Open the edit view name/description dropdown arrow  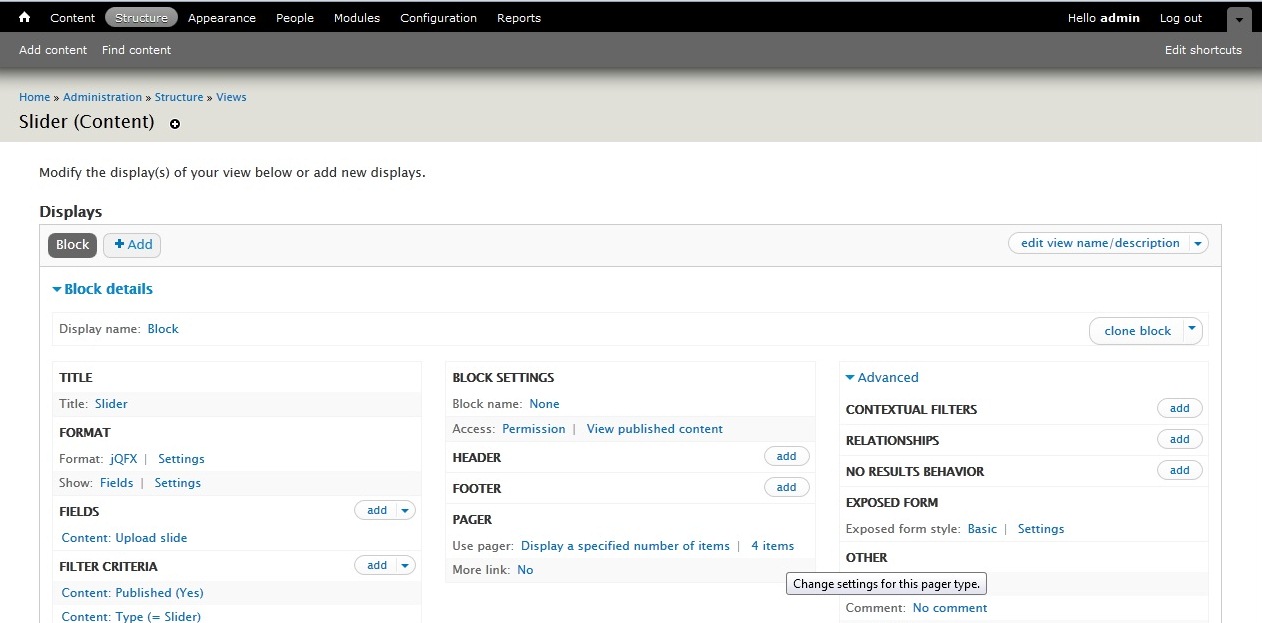click(x=1198, y=243)
